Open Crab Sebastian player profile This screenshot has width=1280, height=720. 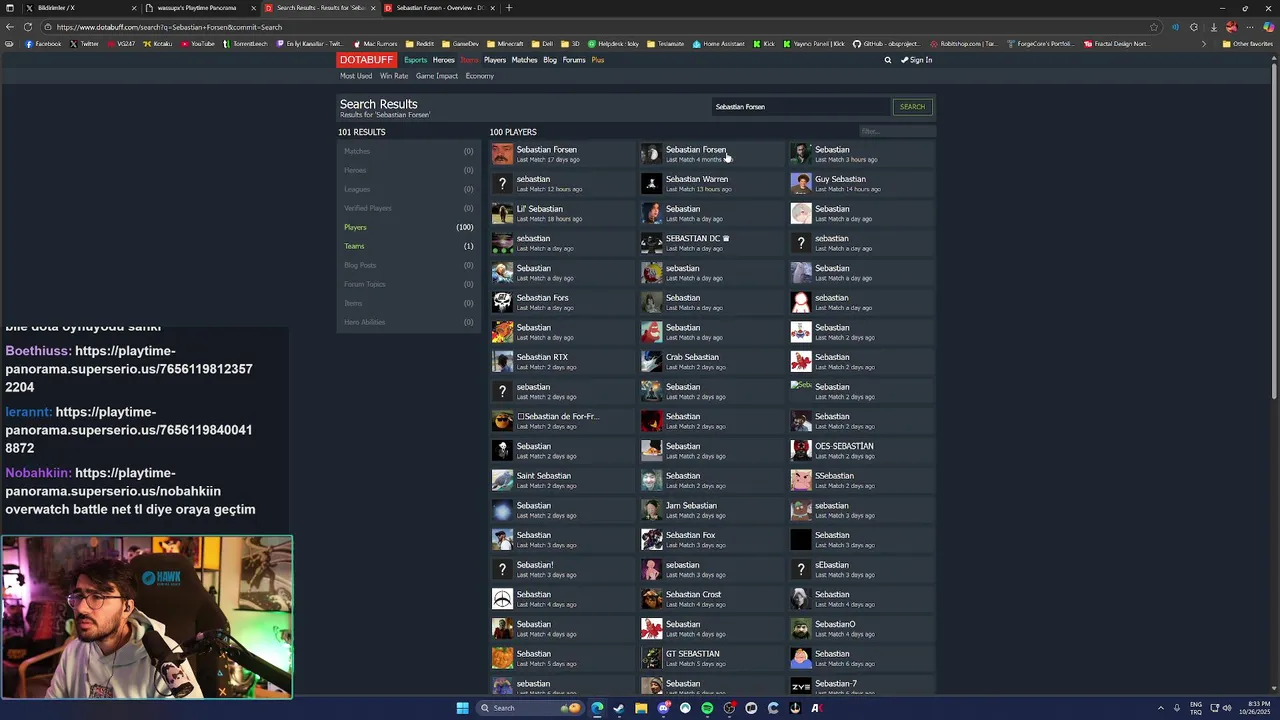(692, 357)
